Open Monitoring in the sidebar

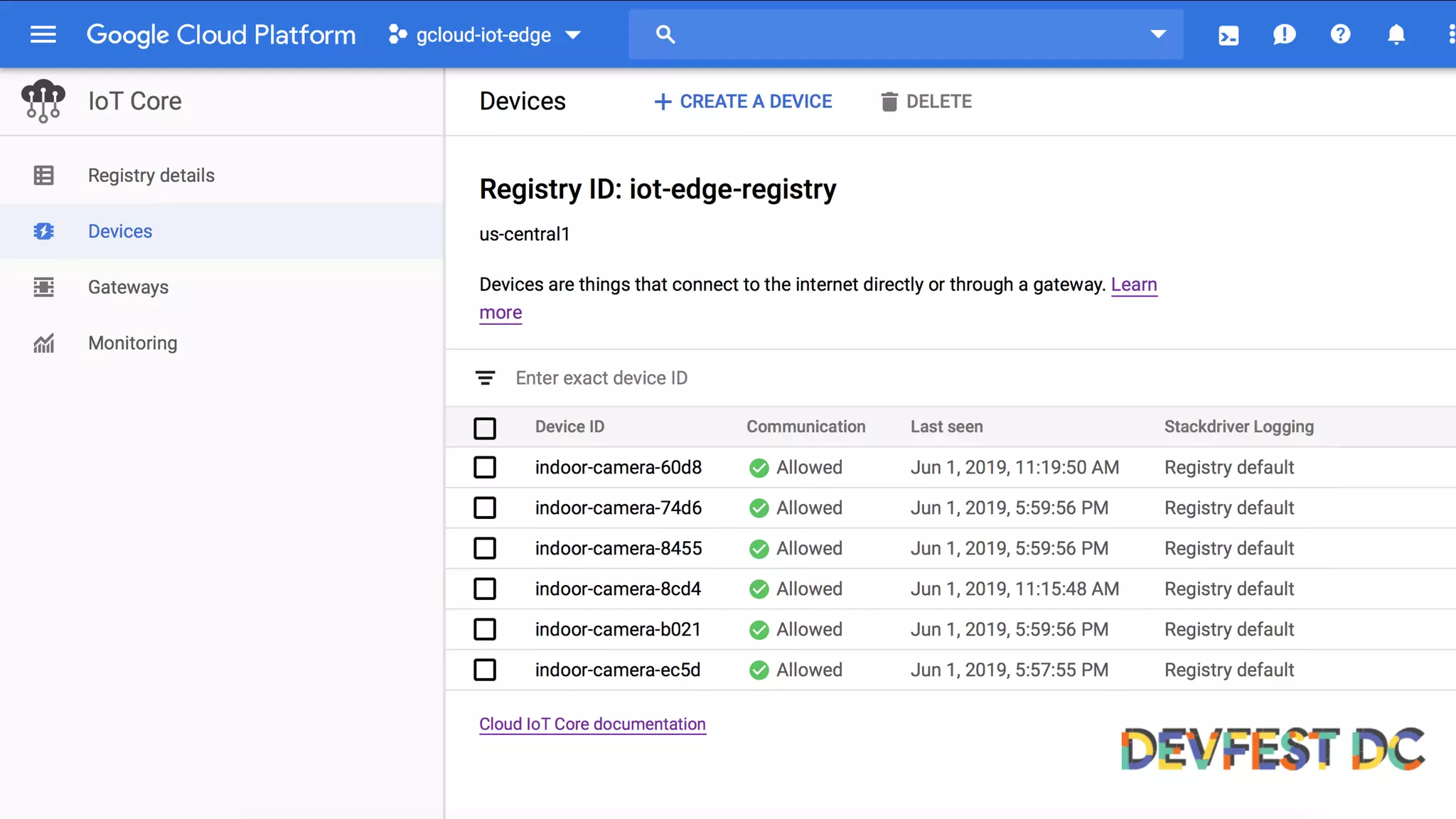(x=132, y=343)
